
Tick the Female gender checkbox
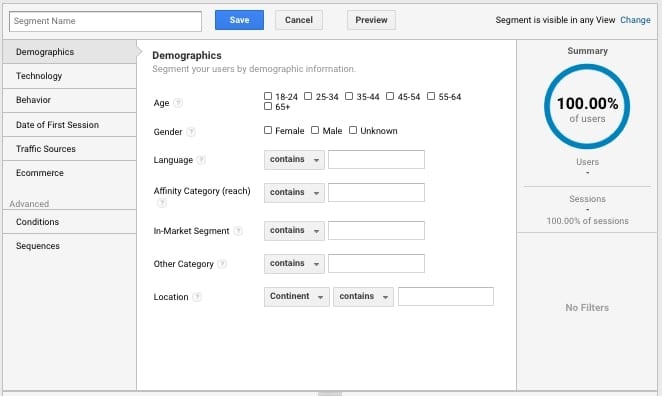click(x=268, y=130)
